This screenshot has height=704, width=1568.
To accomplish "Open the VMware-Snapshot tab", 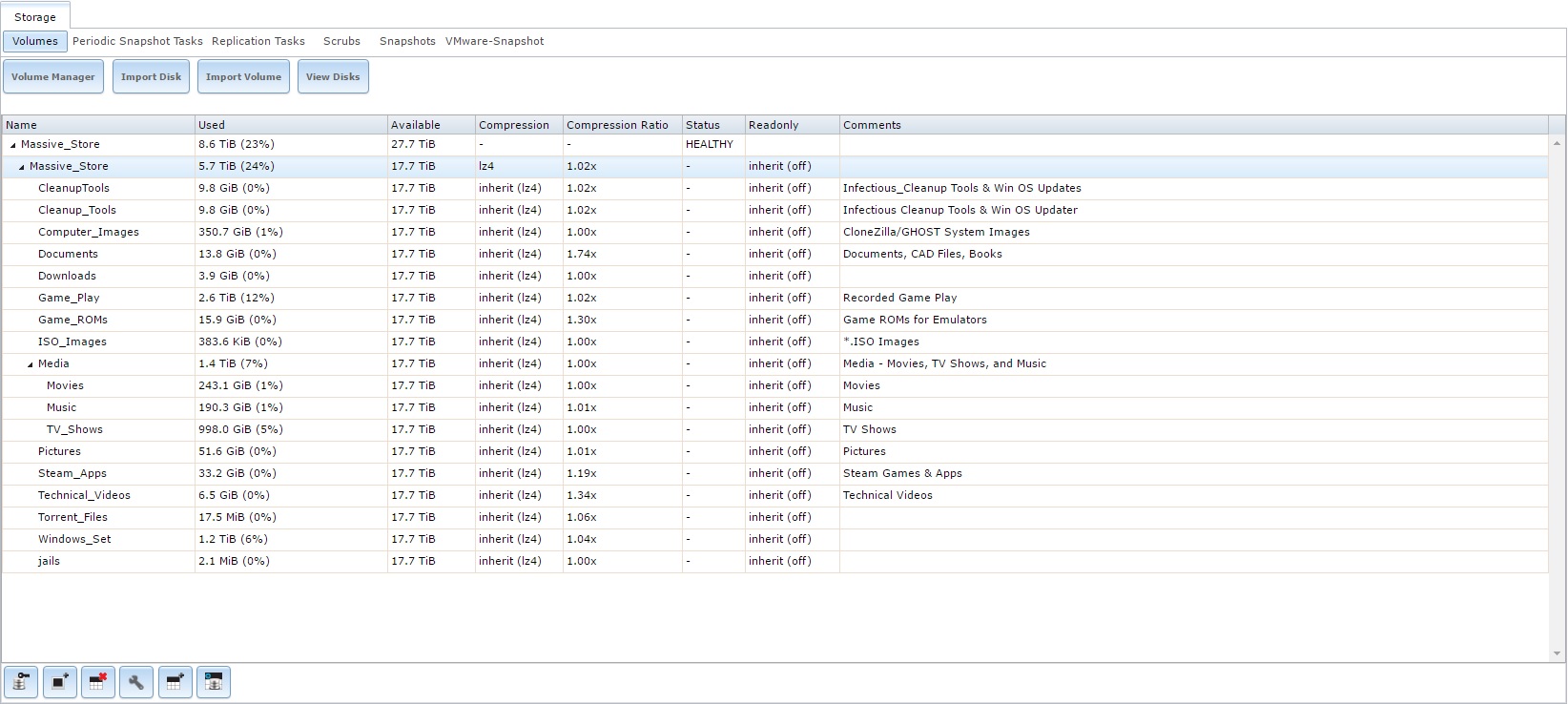I will [495, 41].
